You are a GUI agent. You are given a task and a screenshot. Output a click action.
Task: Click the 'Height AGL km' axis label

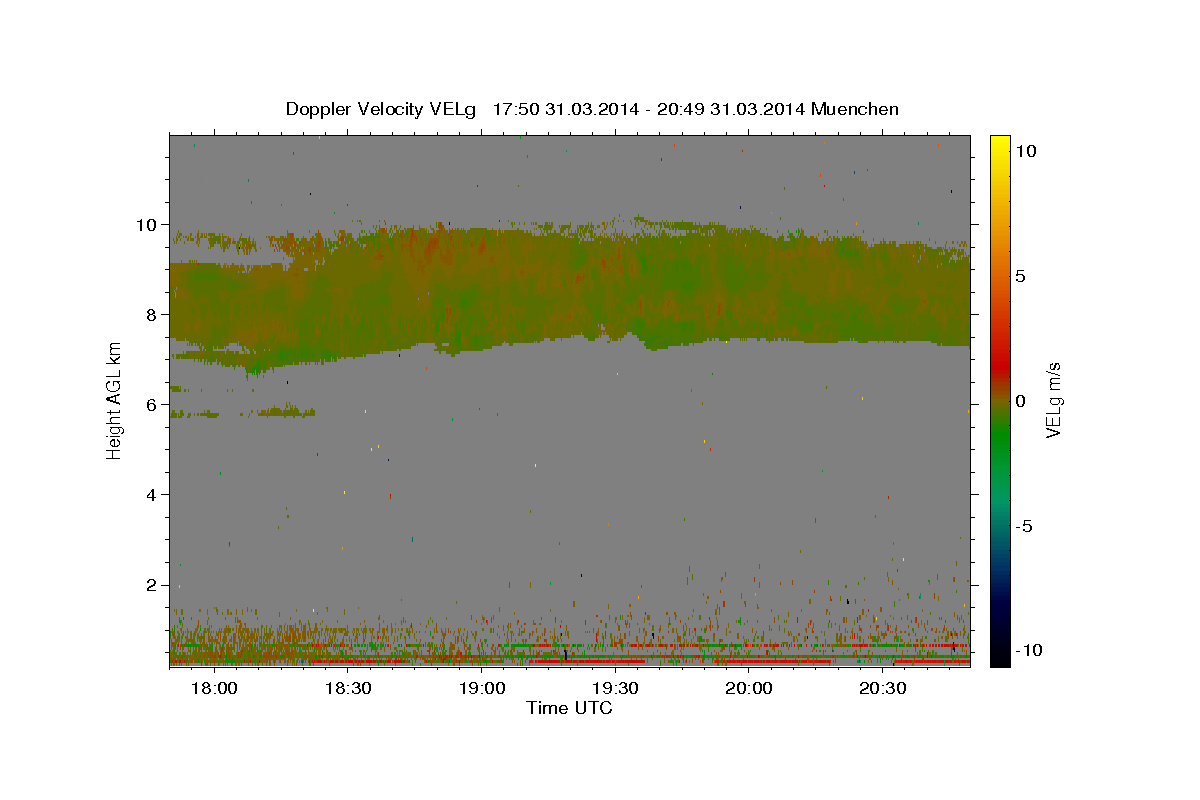pos(114,400)
